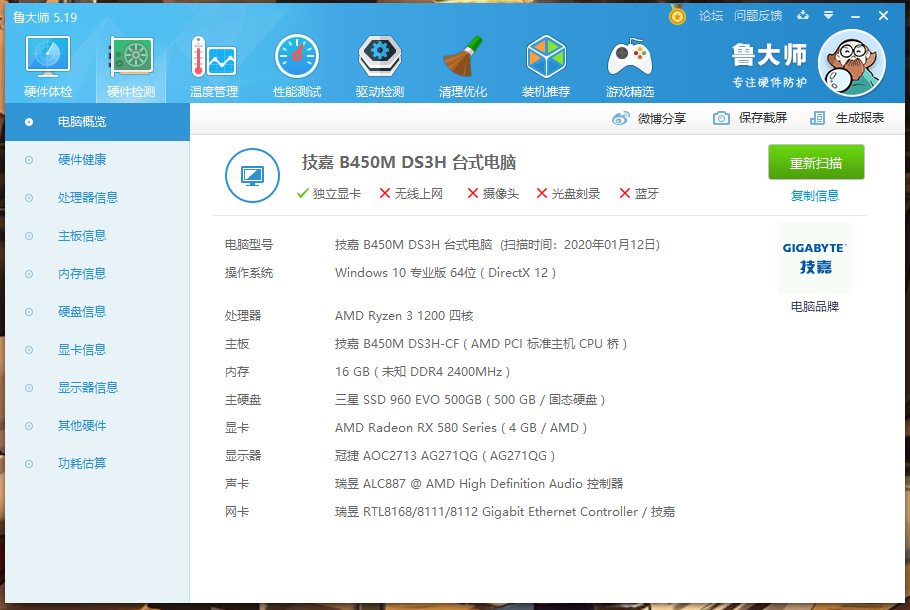Click the 处理器 row label

click(243, 316)
